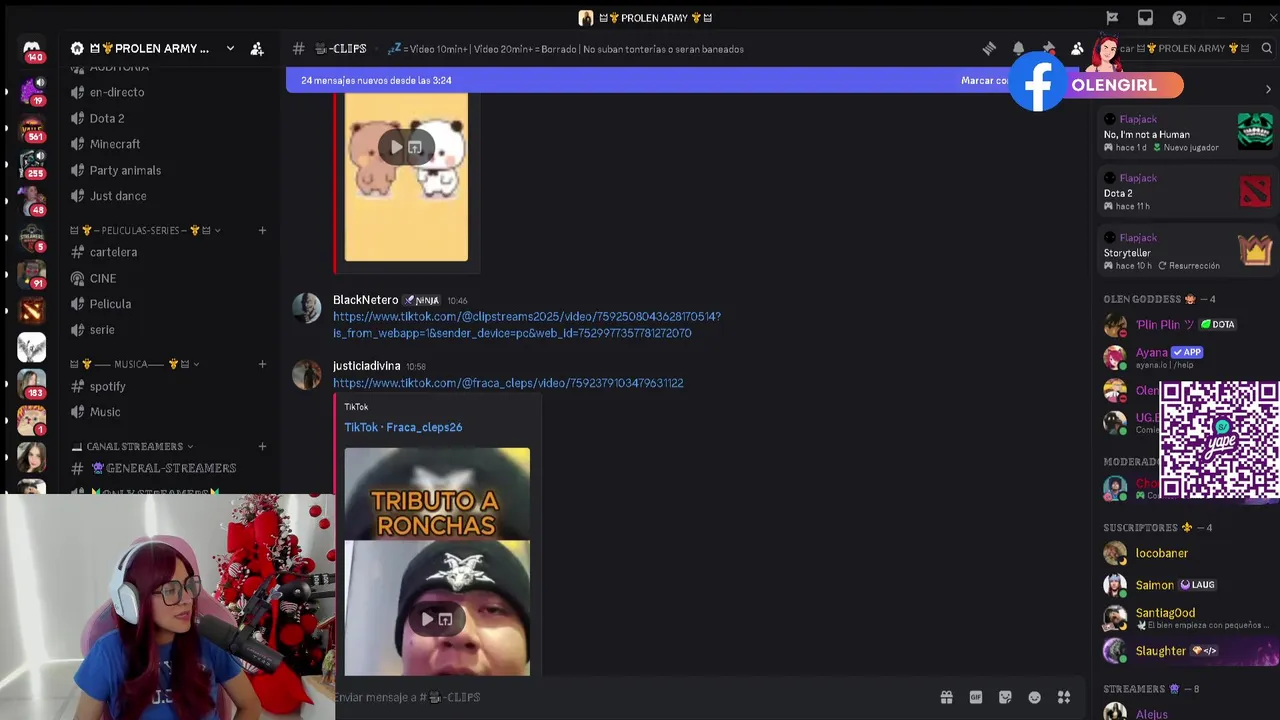Send a gift icon in message bar

pyautogui.click(x=946, y=697)
